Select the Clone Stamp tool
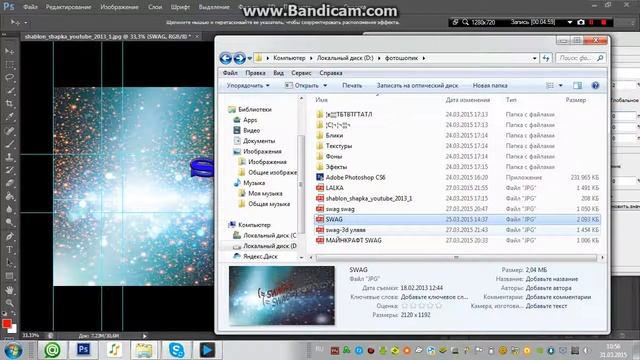The width and height of the screenshot is (640, 360). (9, 157)
